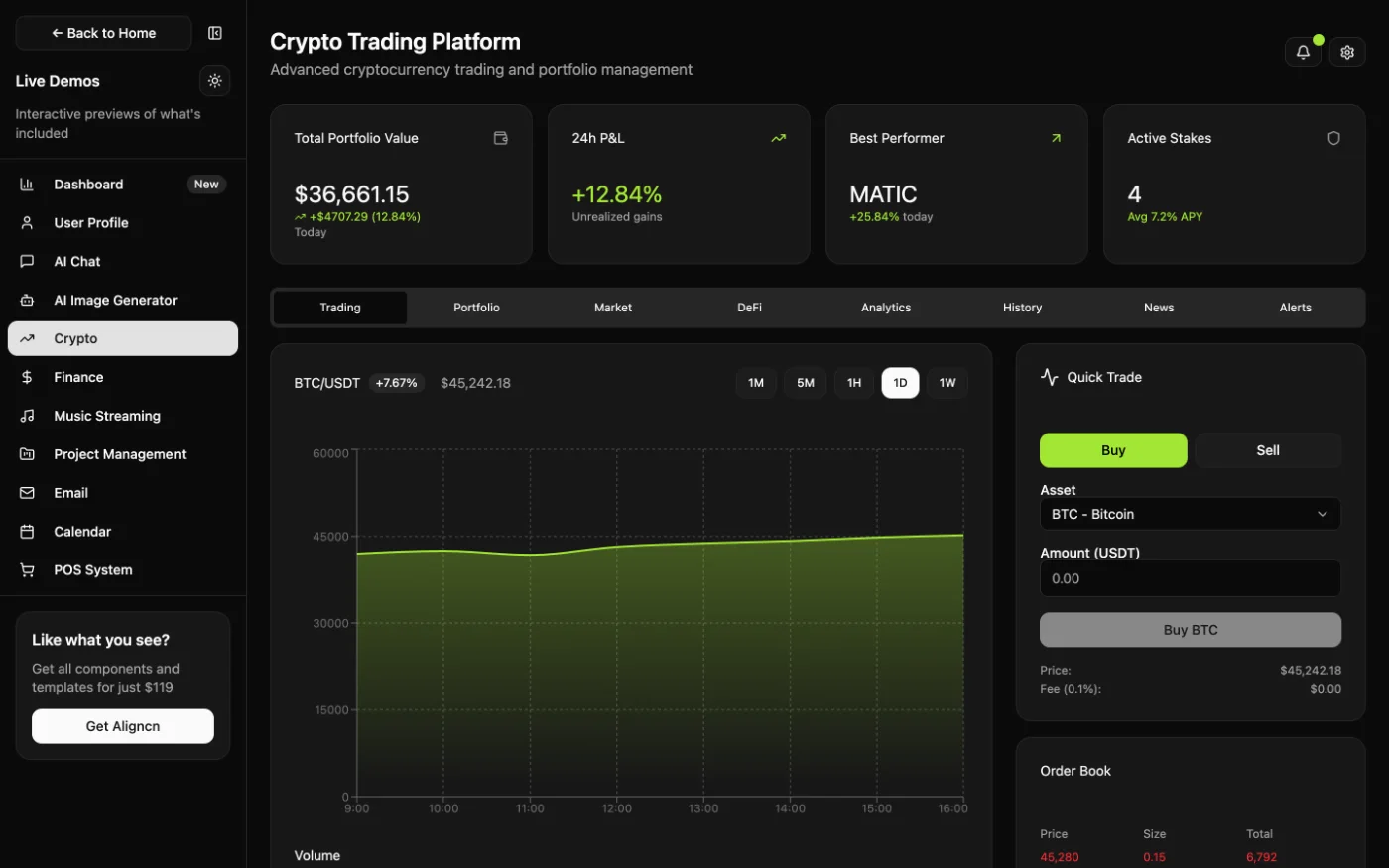Switch to the Alerts tab
1389x868 pixels.
(1295, 308)
